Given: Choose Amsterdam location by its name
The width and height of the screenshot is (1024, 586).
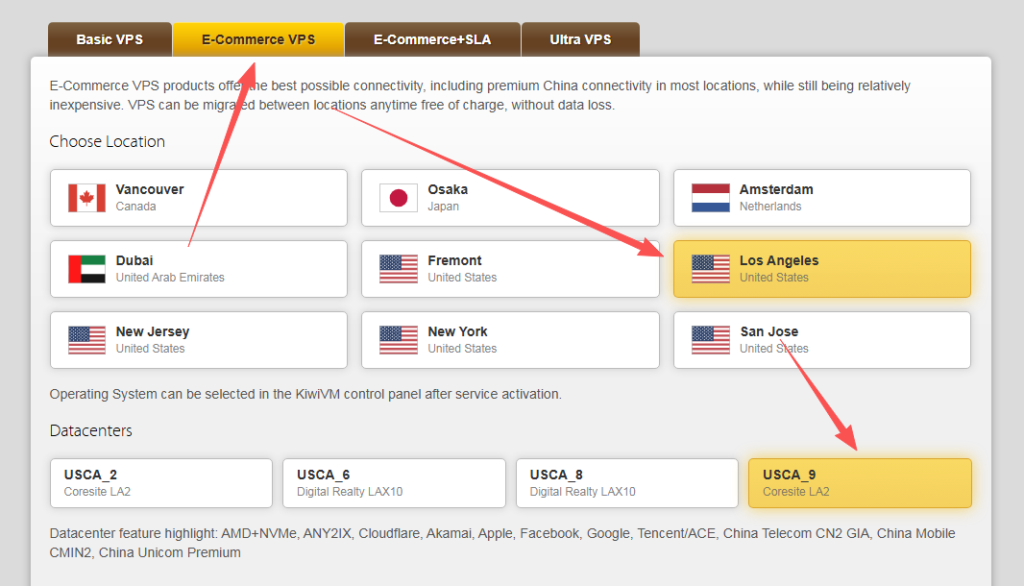Looking at the screenshot, I should (x=776, y=189).
